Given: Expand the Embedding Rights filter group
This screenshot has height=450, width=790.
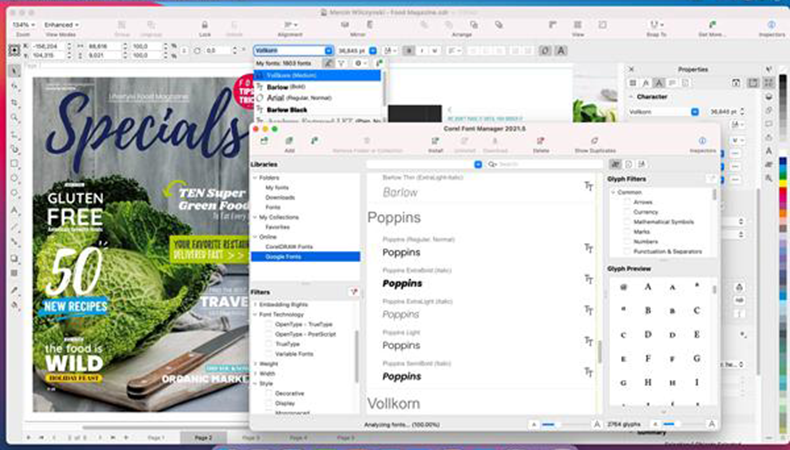Looking at the screenshot, I should click(255, 304).
